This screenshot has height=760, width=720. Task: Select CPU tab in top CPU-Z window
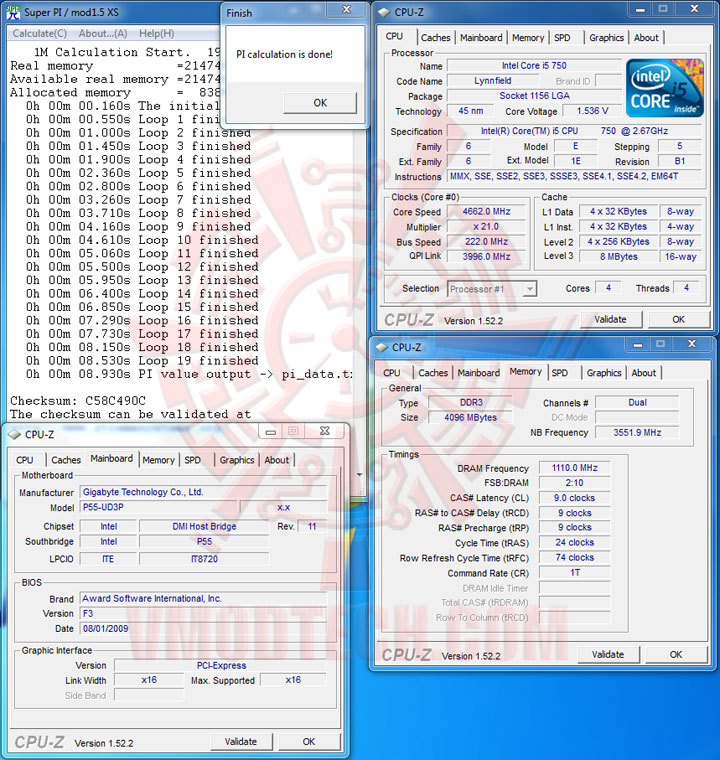[x=394, y=36]
